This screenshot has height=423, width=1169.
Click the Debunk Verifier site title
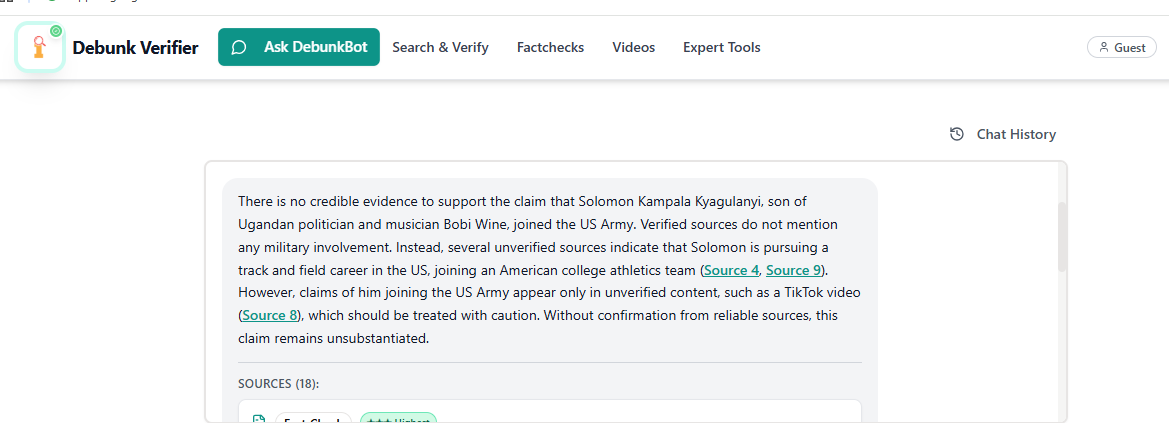(135, 47)
